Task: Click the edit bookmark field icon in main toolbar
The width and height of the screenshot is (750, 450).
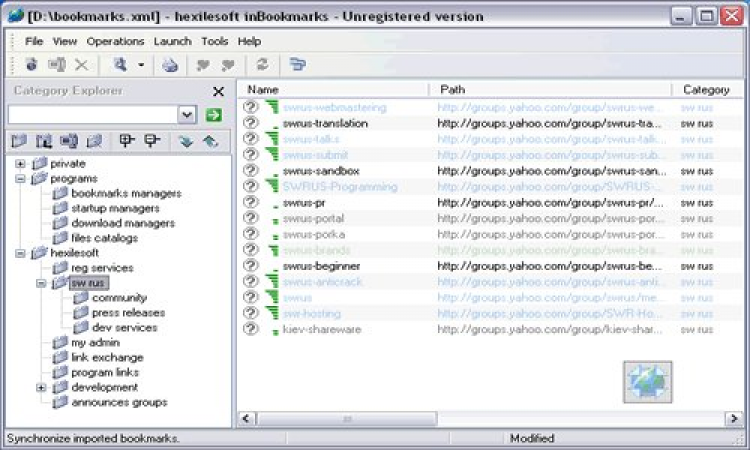Action: [56, 64]
